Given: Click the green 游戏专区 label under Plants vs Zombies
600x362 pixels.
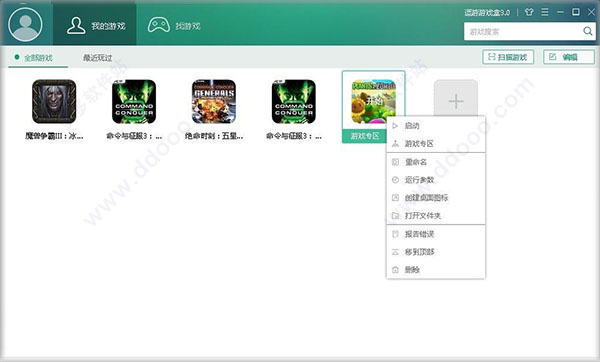Looking at the screenshot, I should [x=365, y=136].
